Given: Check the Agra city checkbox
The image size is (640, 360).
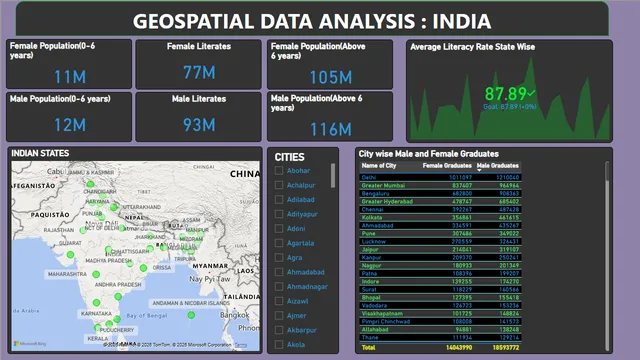Looking at the screenshot, I should click(279, 258).
